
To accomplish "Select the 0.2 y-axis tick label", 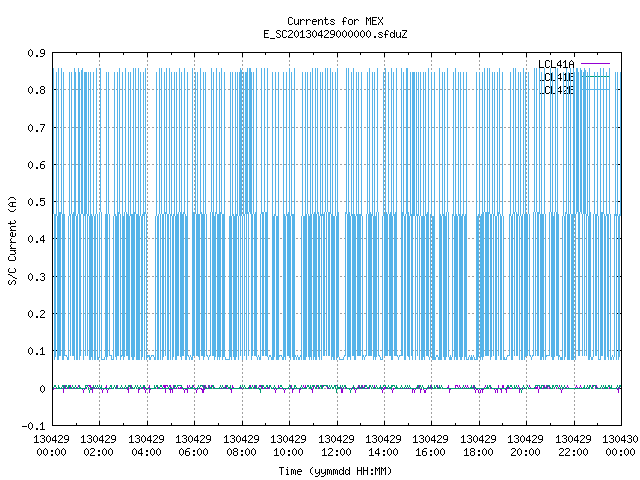I will [36, 314].
